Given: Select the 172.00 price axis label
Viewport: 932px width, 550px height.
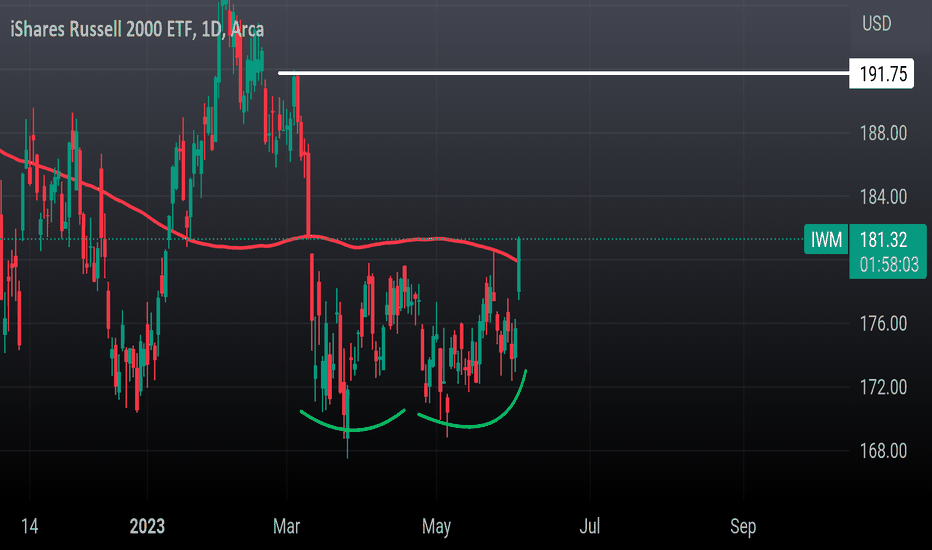Looking at the screenshot, I should pos(883,388).
